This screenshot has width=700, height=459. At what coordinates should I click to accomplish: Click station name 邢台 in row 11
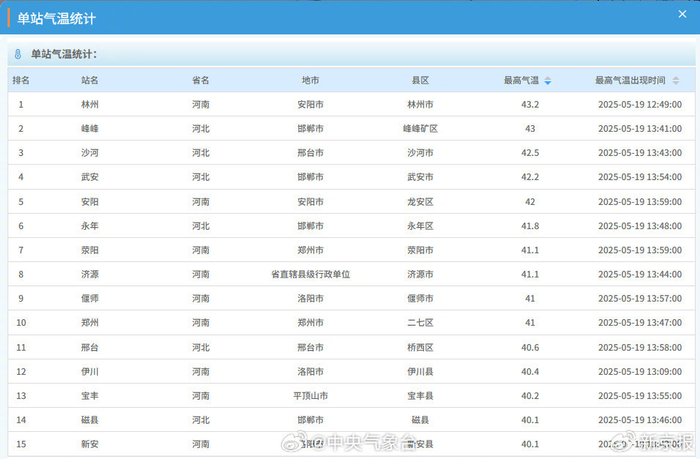[90, 347]
